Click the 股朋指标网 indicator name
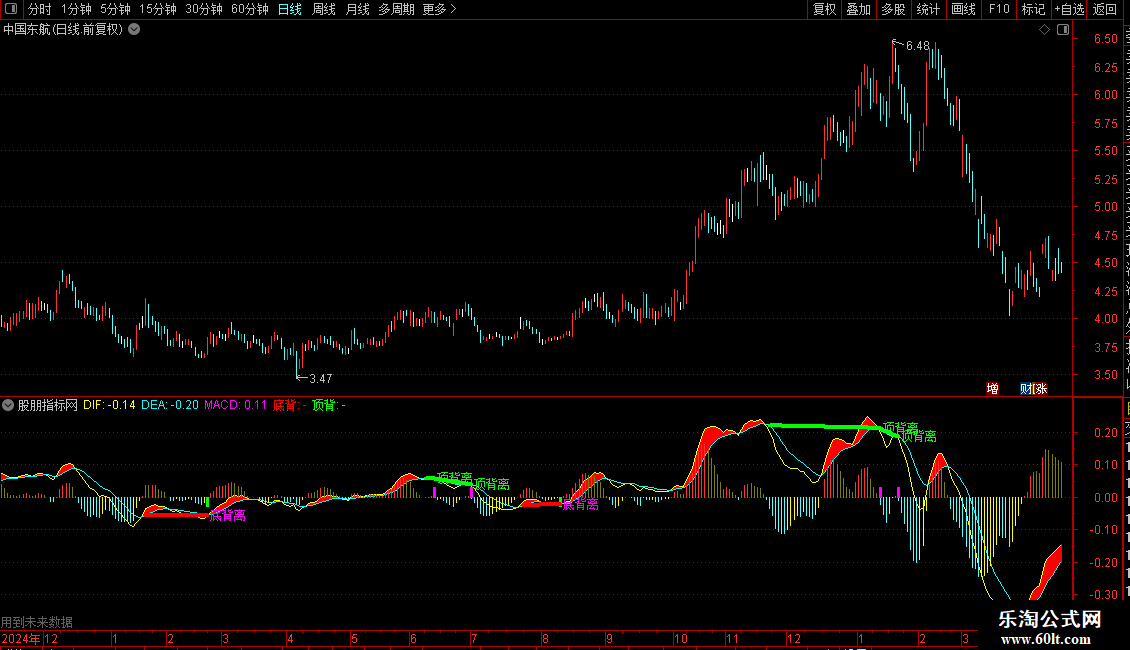1130x650 pixels. point(48,405)
